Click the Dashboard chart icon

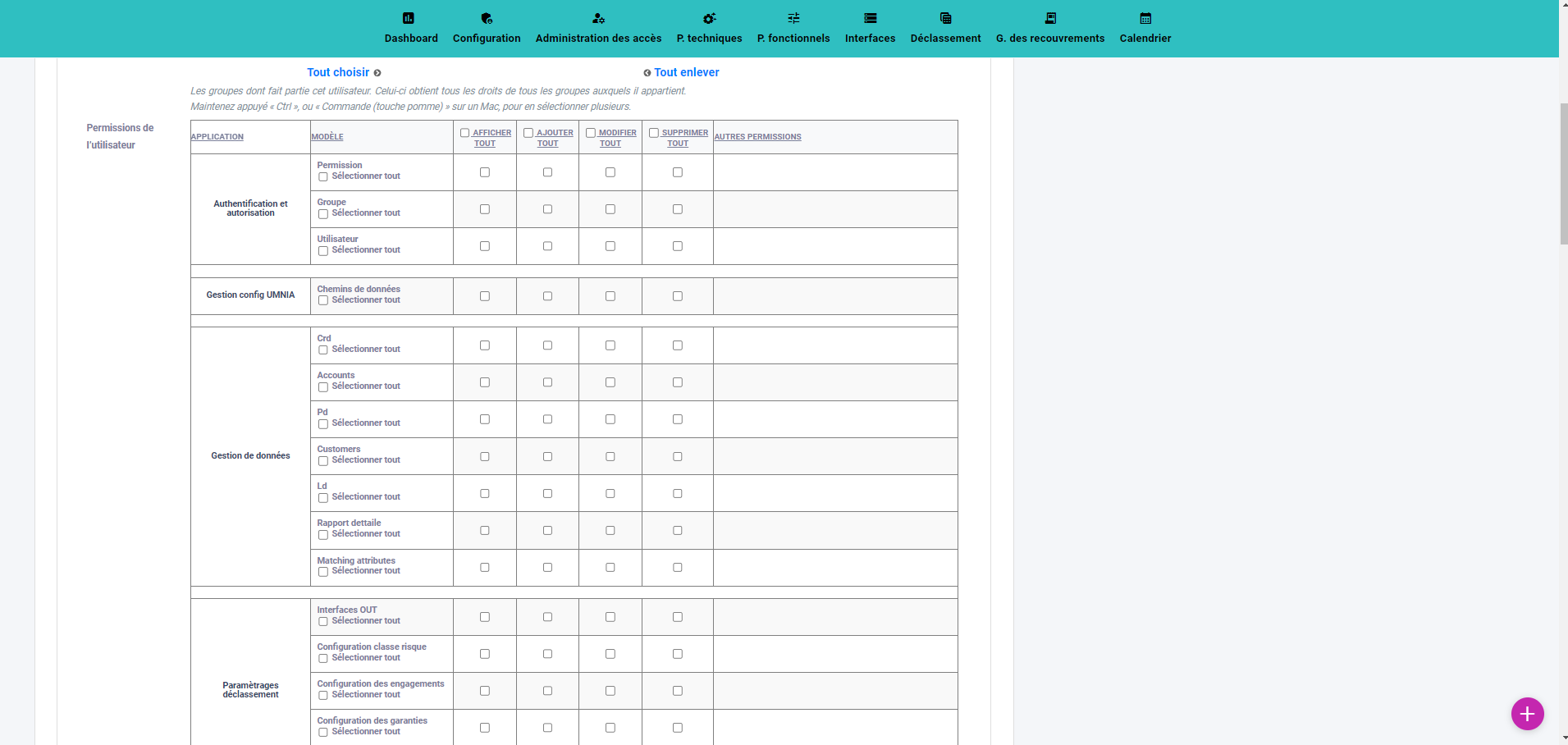tap(409, 18)
